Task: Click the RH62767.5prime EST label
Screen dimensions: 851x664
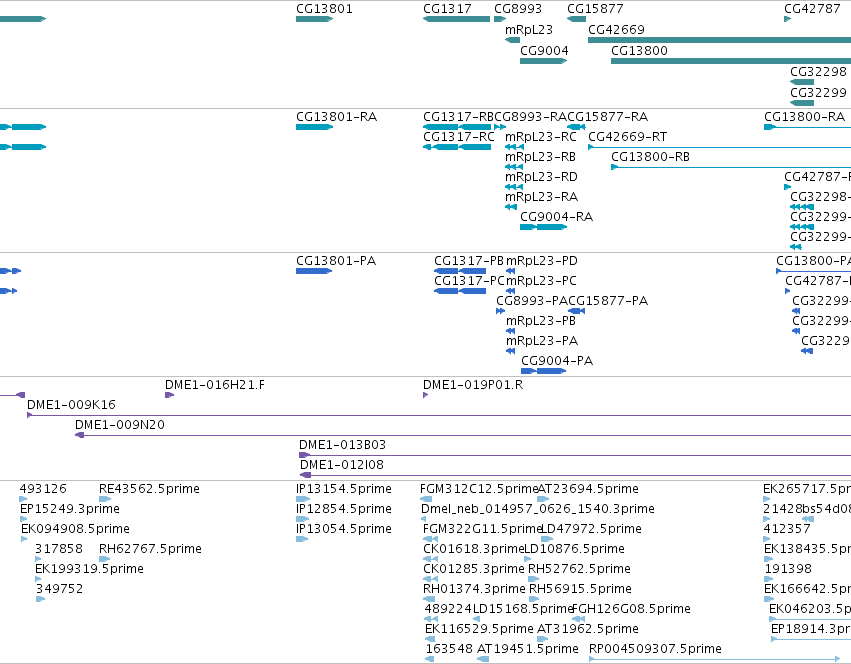Action: [150, 549]
